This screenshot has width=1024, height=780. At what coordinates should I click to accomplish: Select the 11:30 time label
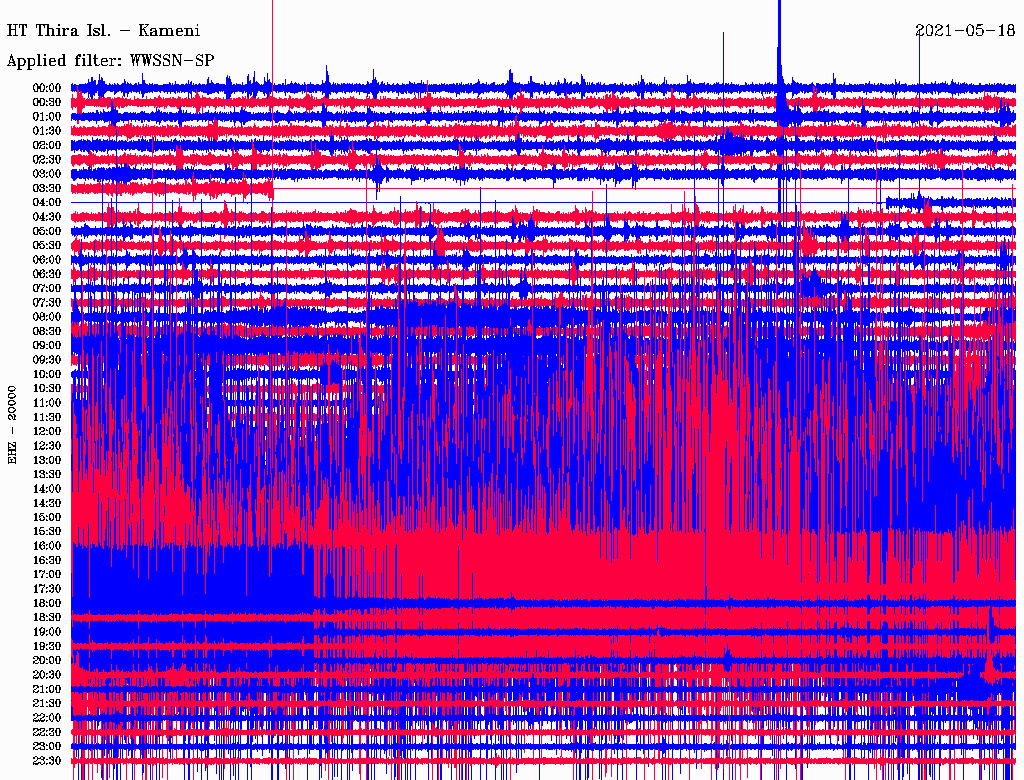[x=47, y=417]
